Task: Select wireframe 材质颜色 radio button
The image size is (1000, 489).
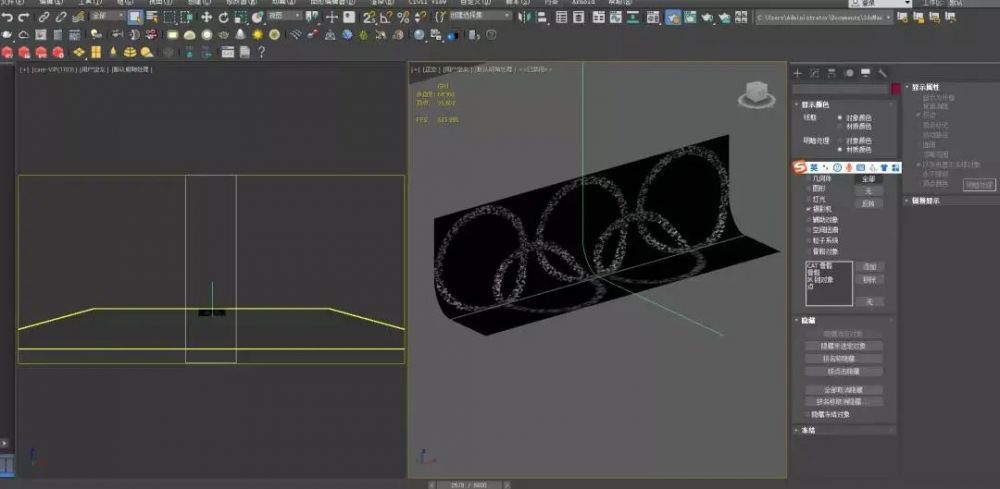Action: pyautogui.click(x=839, y=126)
